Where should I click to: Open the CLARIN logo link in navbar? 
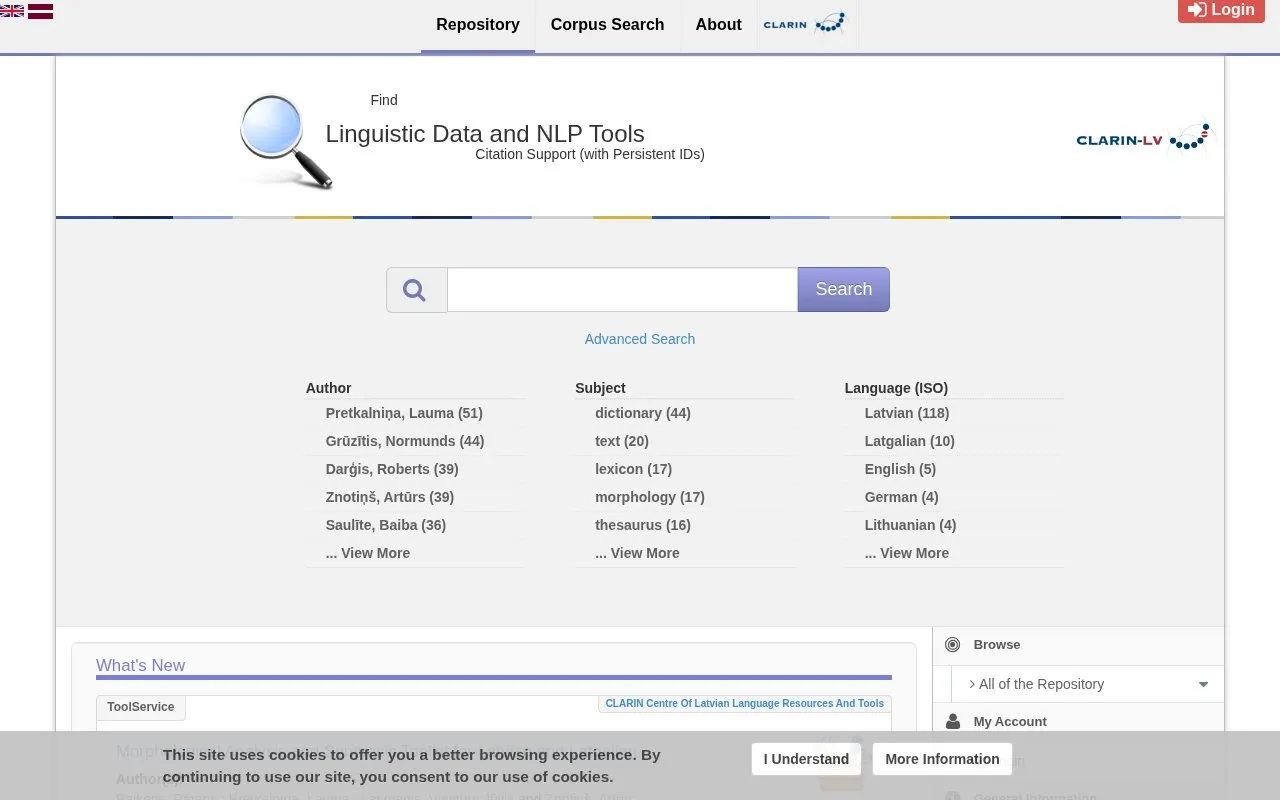tap(805, 24)
